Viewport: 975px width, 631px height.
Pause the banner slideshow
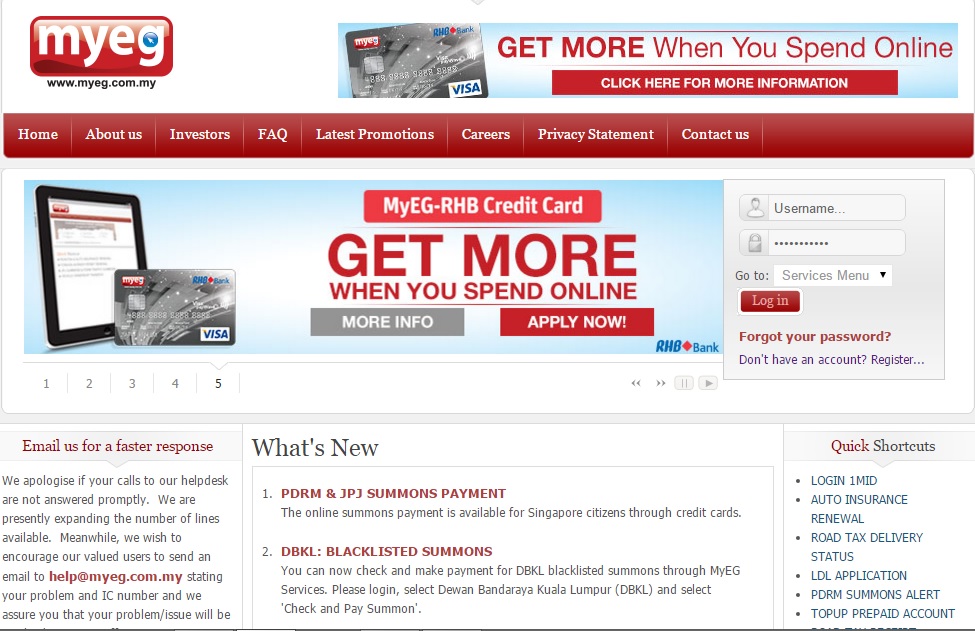684,383
